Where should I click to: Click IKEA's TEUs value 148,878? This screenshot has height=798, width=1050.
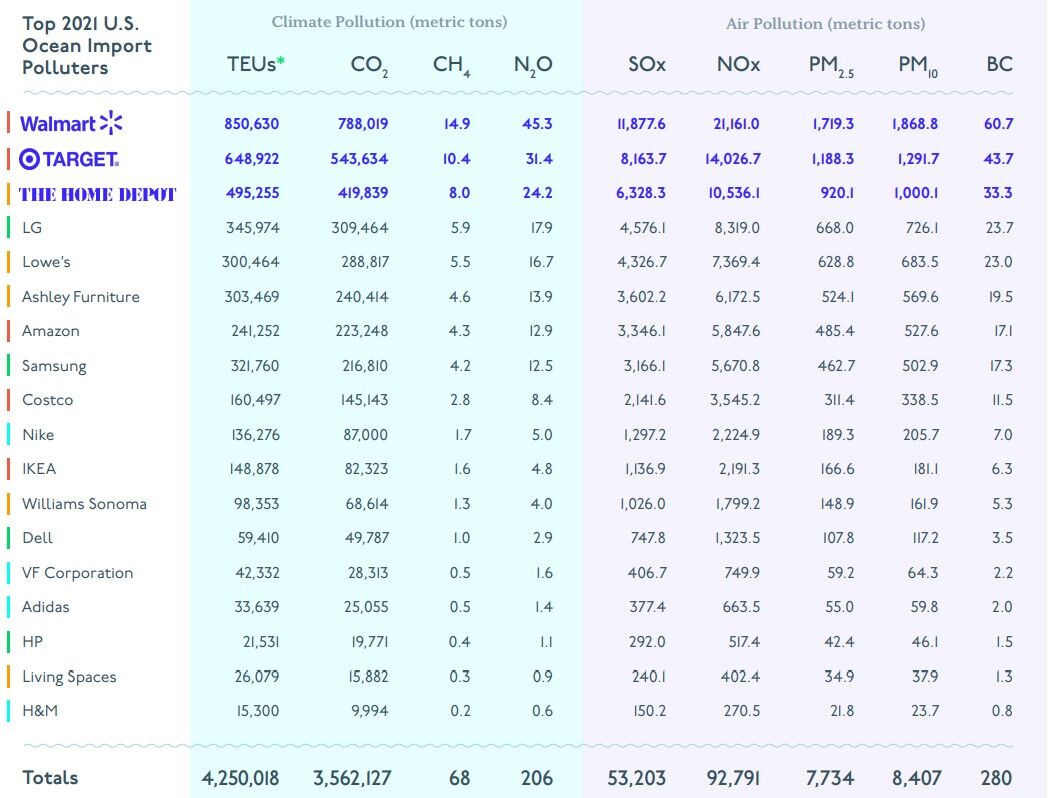254,469
